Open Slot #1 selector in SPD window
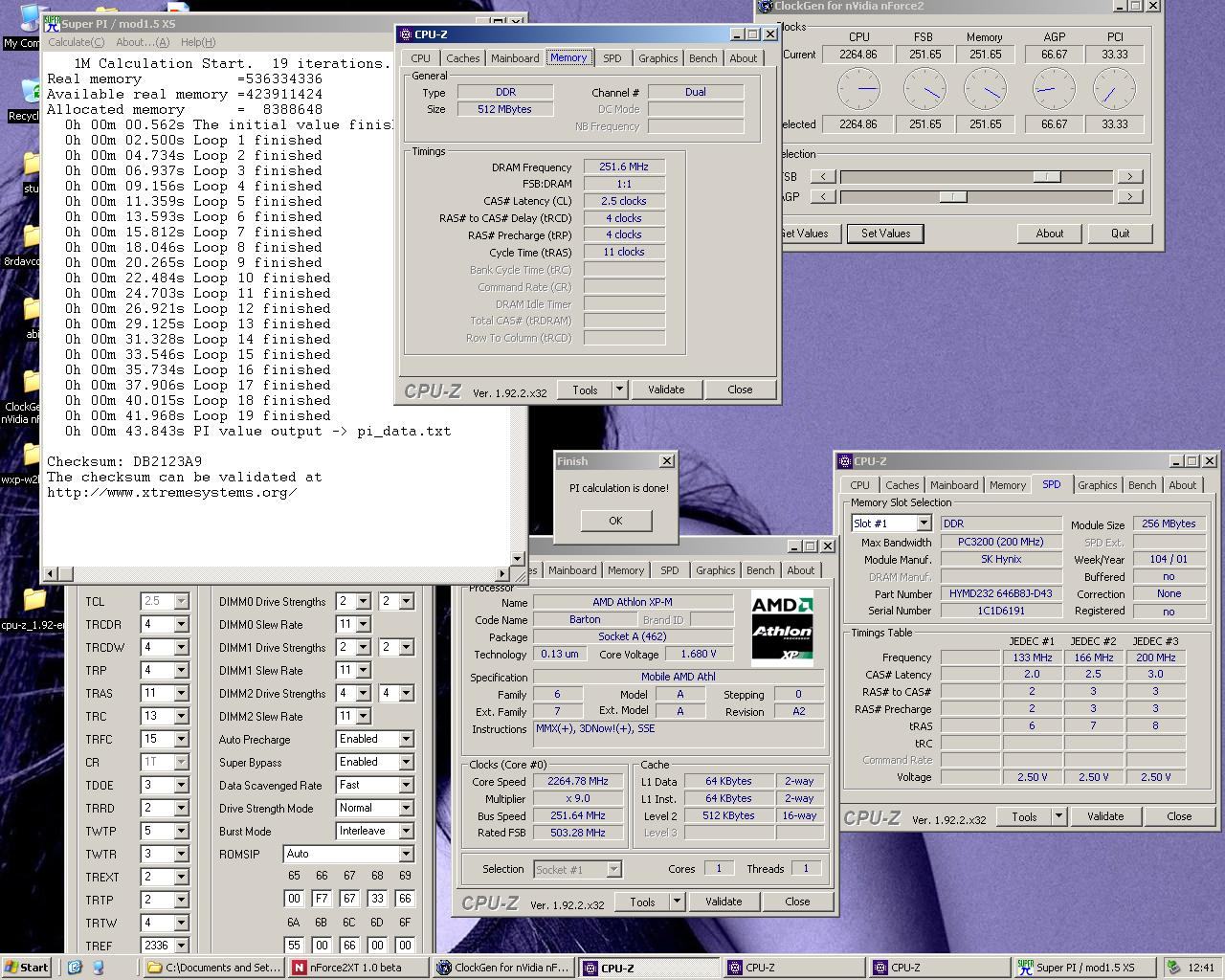The width and height of the screenshot is (1225, 980). (x=891, y=523)
